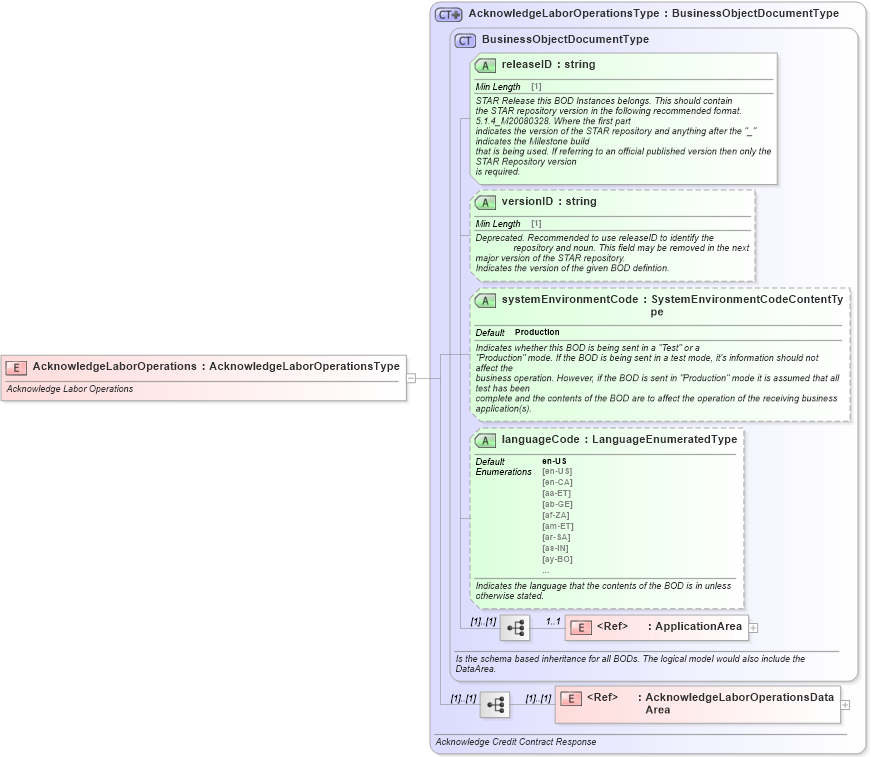
Task: Select the E icon of the ApplicationArea reference
Action: [x=580, y=627]
